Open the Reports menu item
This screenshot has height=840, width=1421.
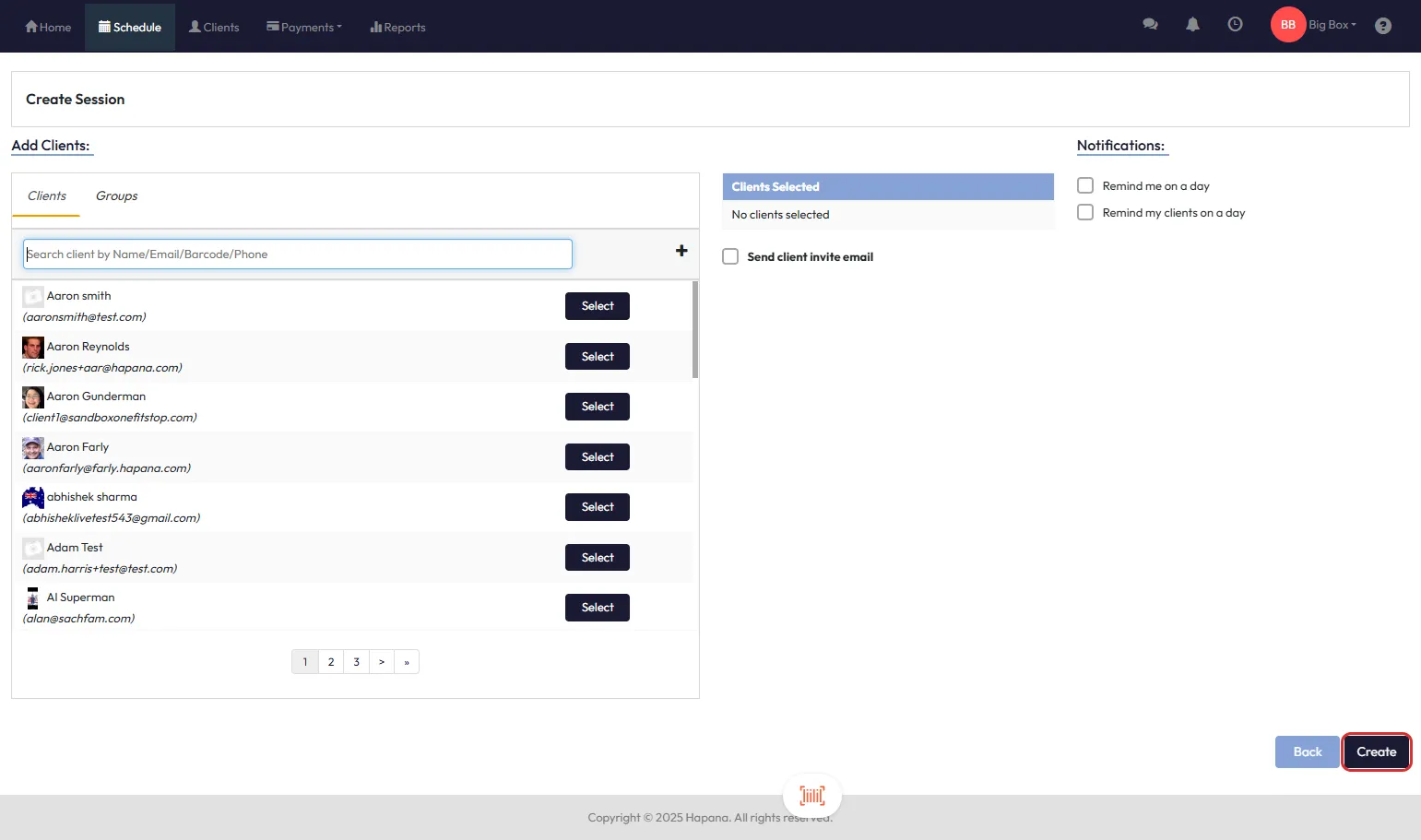pyautogui.click(x=397, y=27)
